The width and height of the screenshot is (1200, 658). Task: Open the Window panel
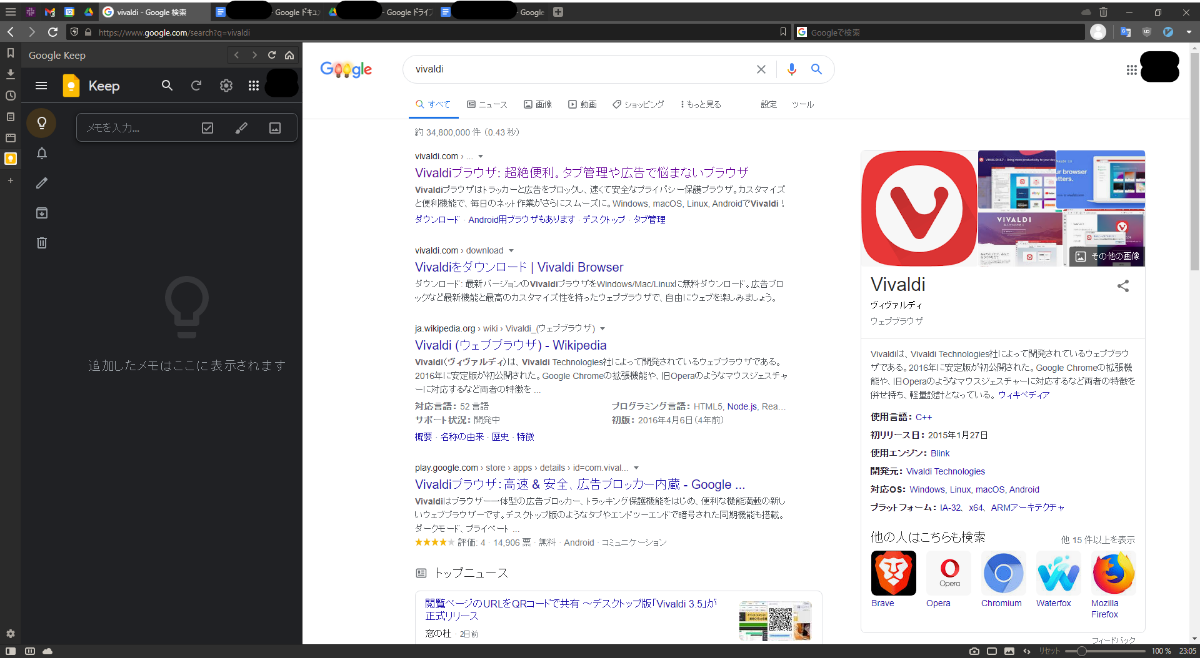point(10,137)
